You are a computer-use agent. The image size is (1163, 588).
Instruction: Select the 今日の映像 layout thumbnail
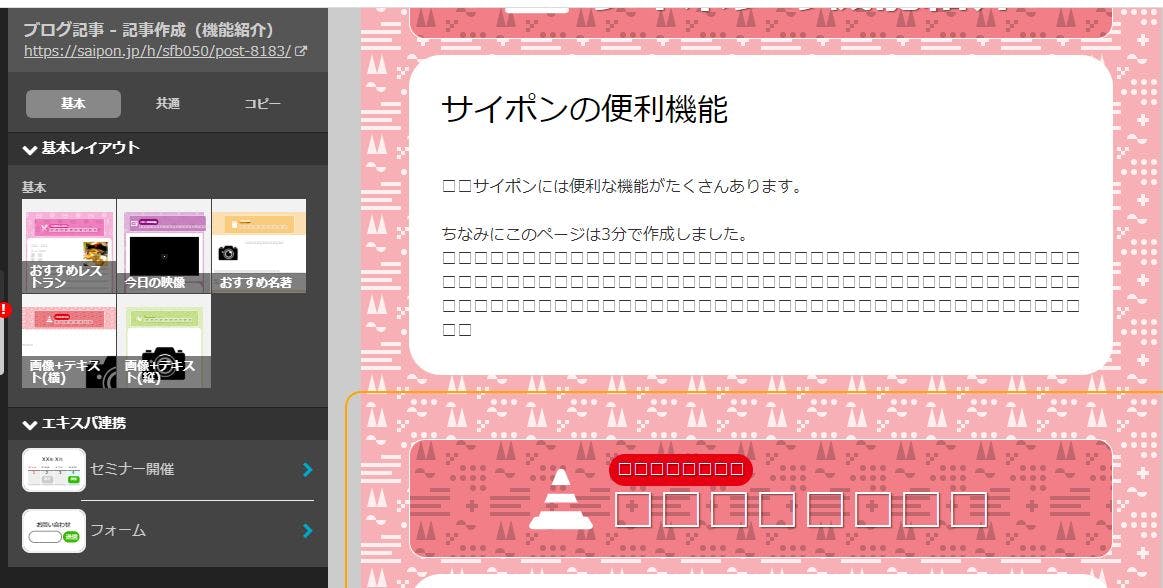pyautogui.click(x=164, y=245)
